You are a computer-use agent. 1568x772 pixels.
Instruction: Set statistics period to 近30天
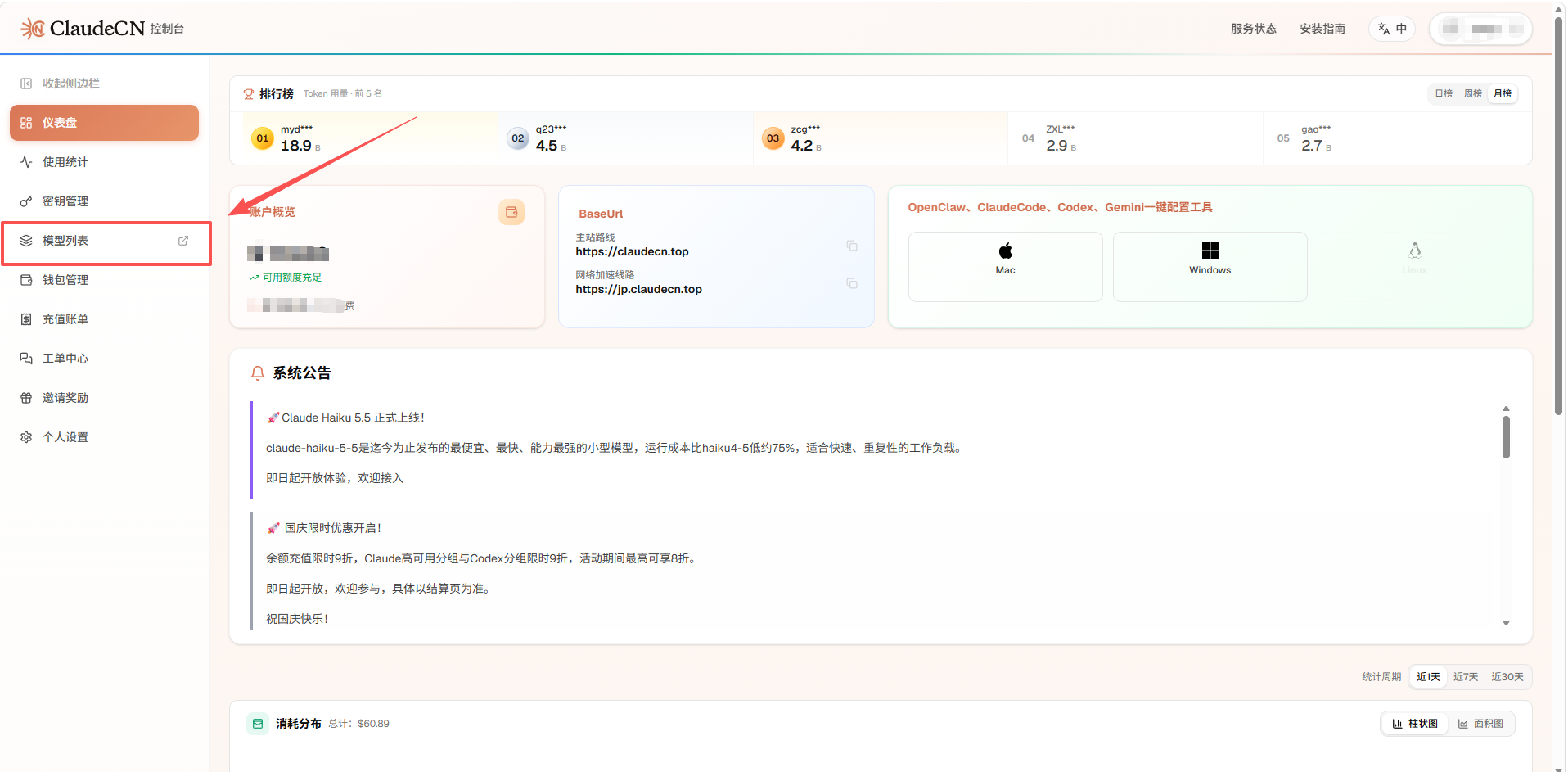(1507, 677)
